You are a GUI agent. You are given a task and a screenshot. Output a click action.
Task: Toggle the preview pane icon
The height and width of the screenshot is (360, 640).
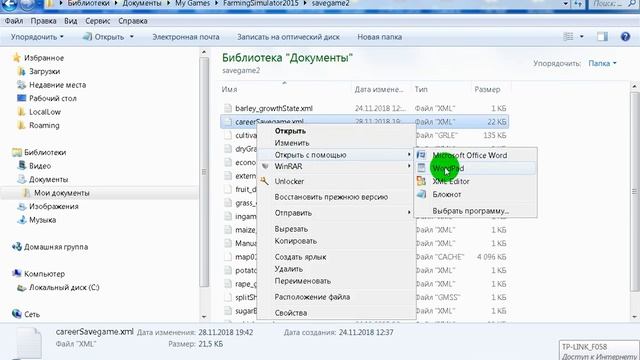pyautogui.click(x=602, y=37)
